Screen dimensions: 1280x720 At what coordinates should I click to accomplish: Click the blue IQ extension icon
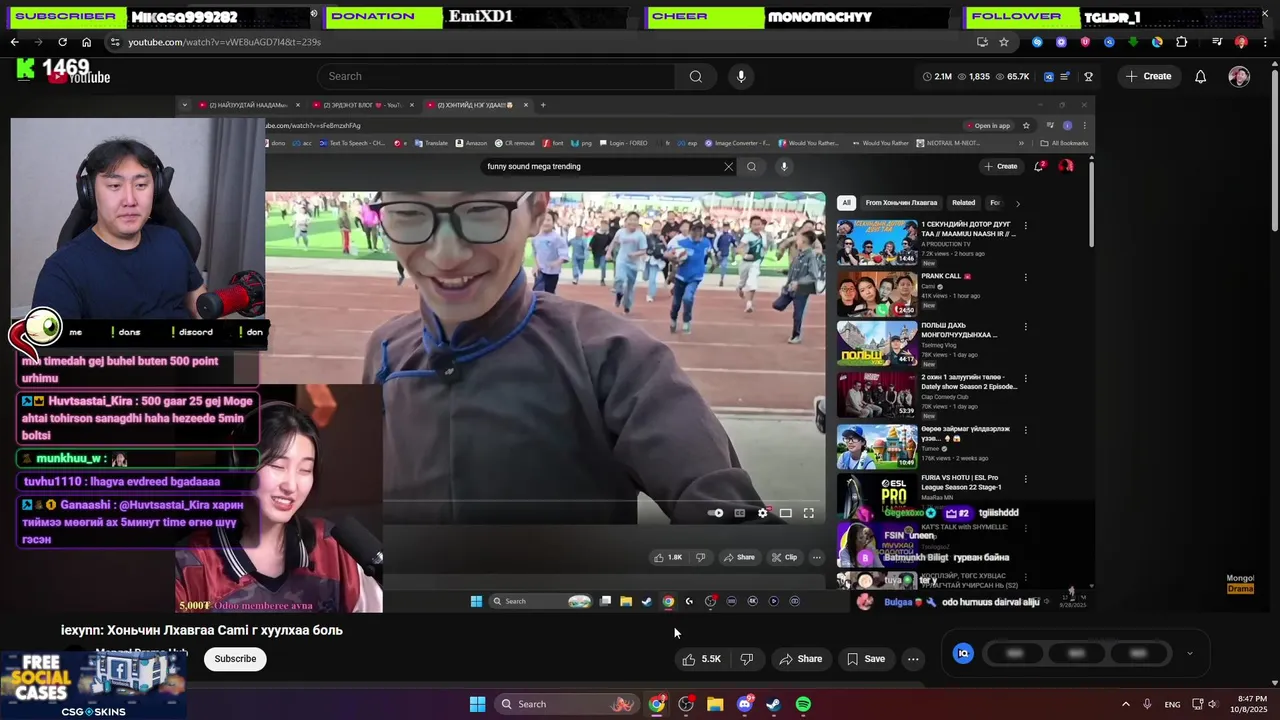click(x=963, y=653)
